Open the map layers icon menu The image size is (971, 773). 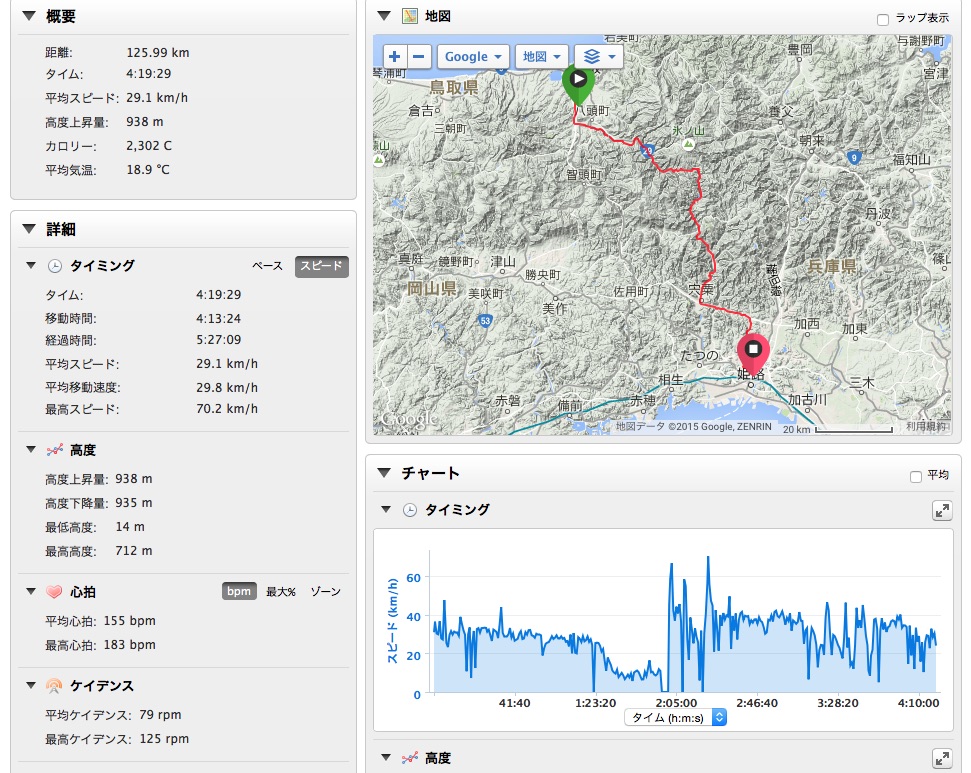[x=598, y=57]
